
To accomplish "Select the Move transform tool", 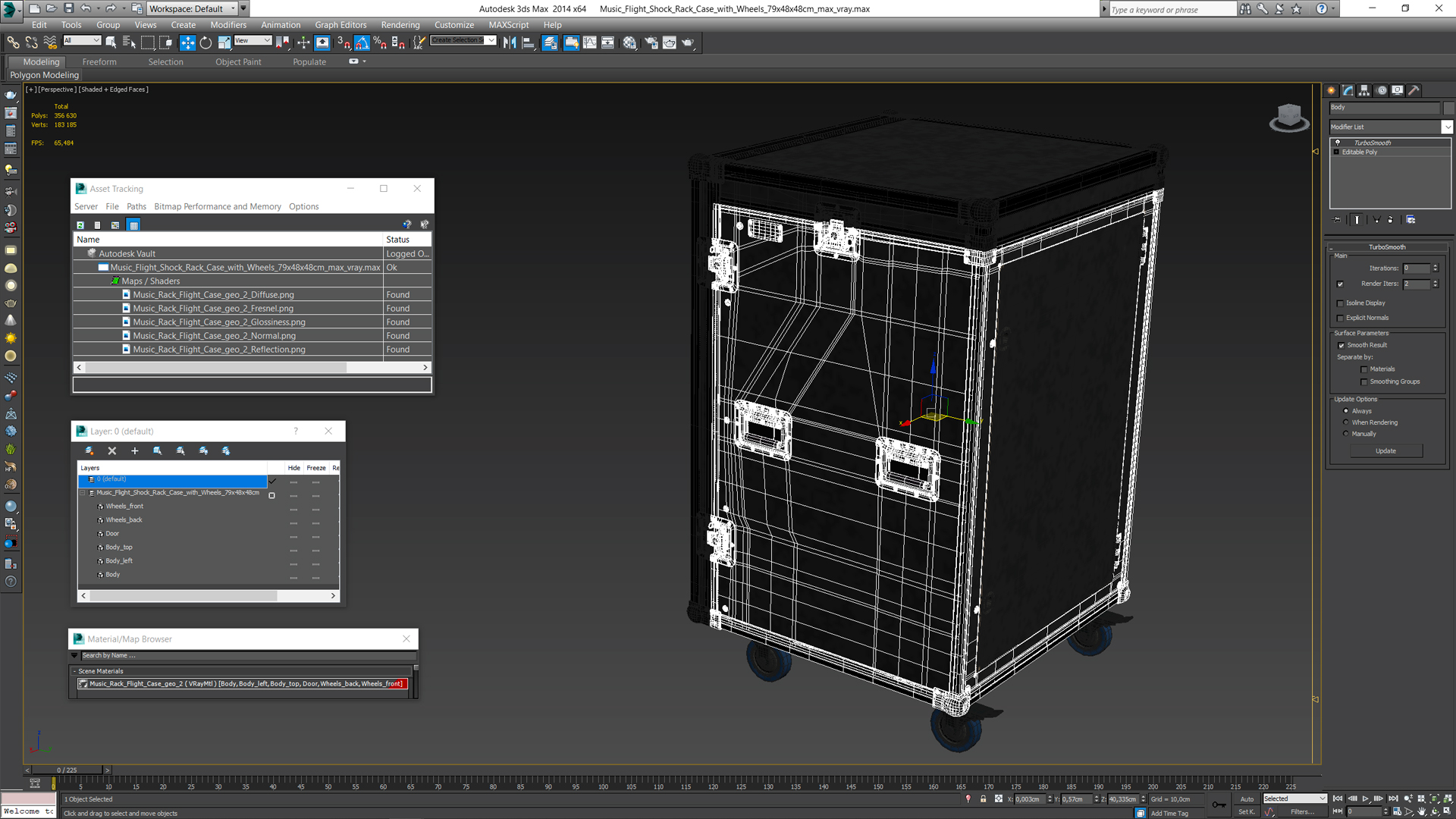I will tap(187, 42).
